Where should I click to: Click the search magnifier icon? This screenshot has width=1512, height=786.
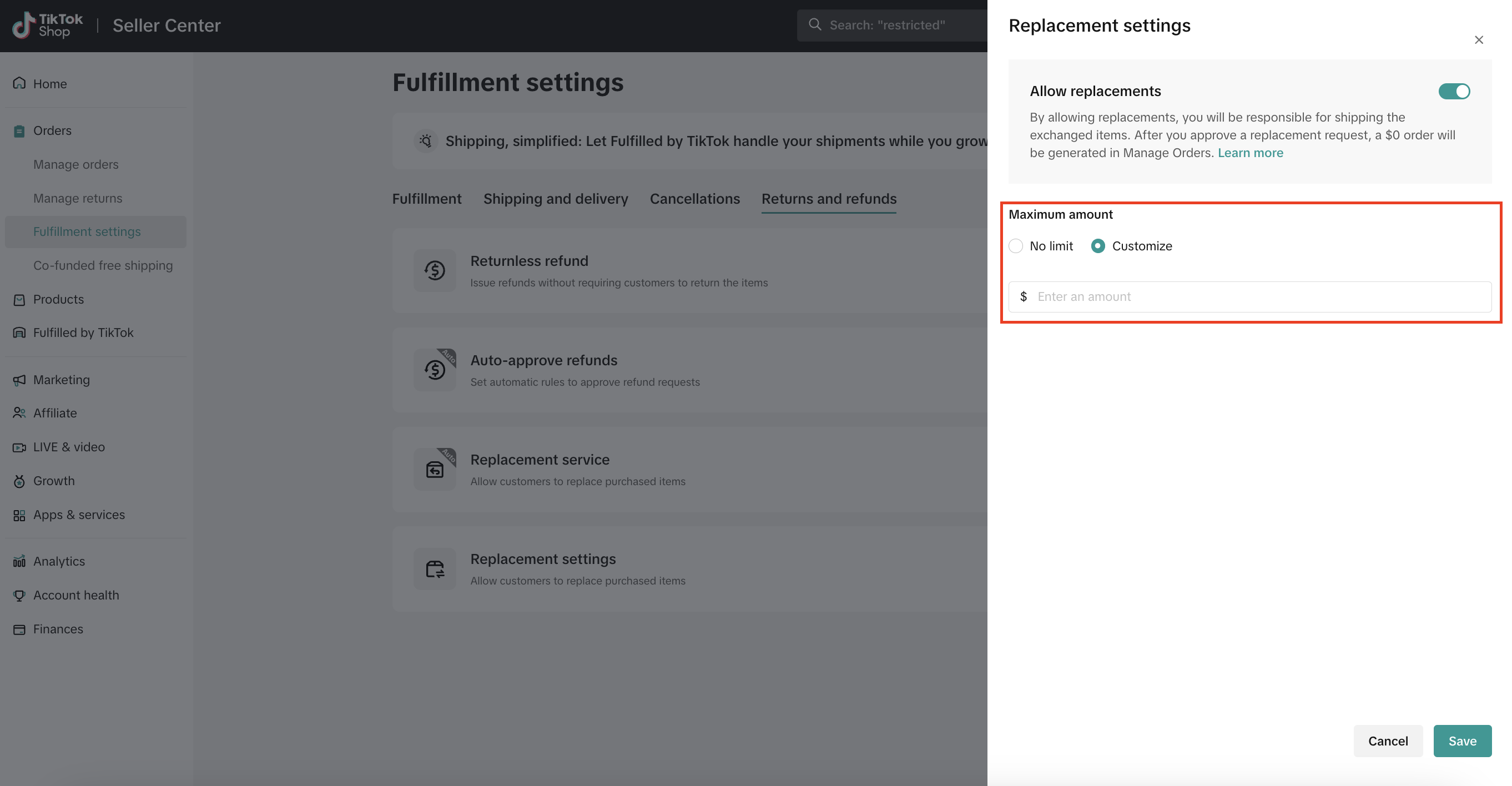coord(815,24)
